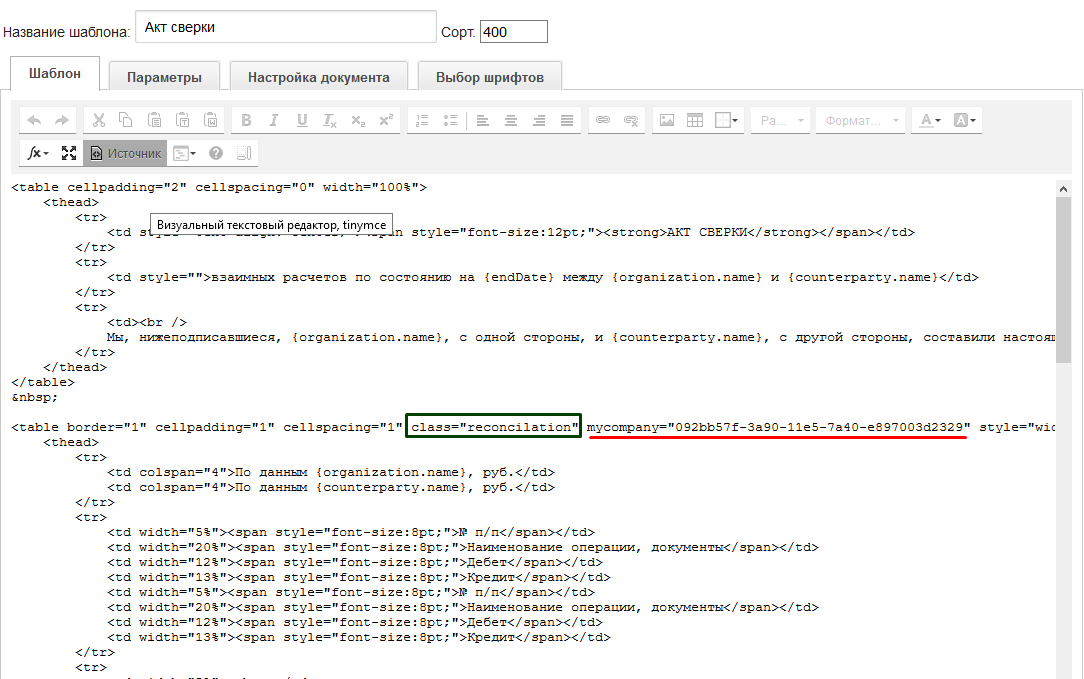
Task: Click the Insert table icon
Action: pyautogui.click(x=694, y=120)
